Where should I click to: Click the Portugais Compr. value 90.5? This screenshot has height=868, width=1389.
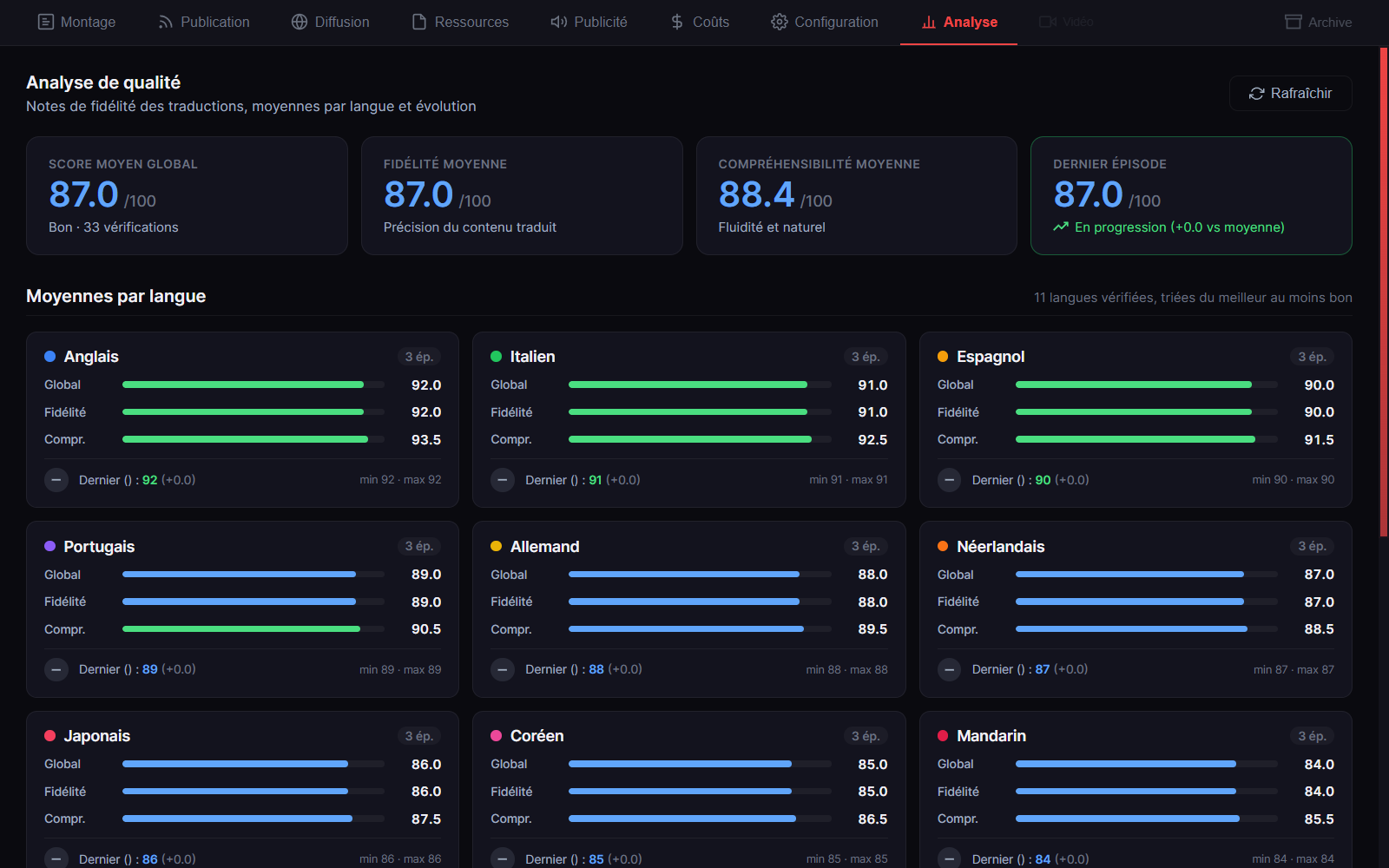point(426,629)
